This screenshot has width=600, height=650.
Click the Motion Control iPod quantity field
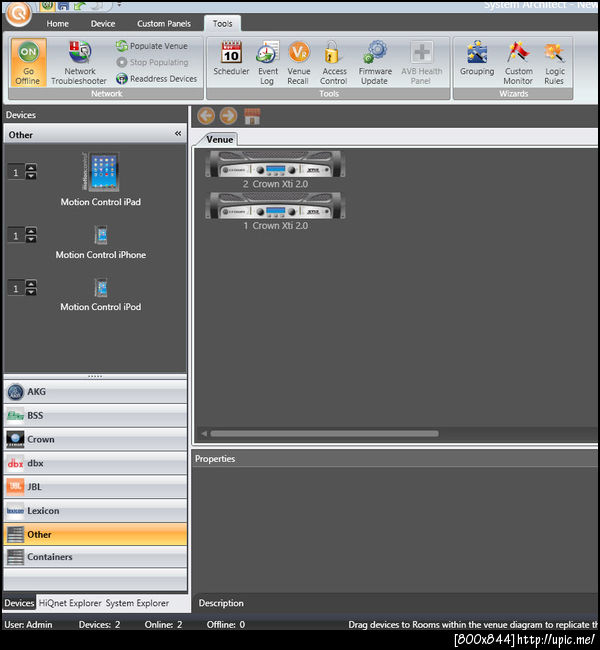(x=17, y=288)
